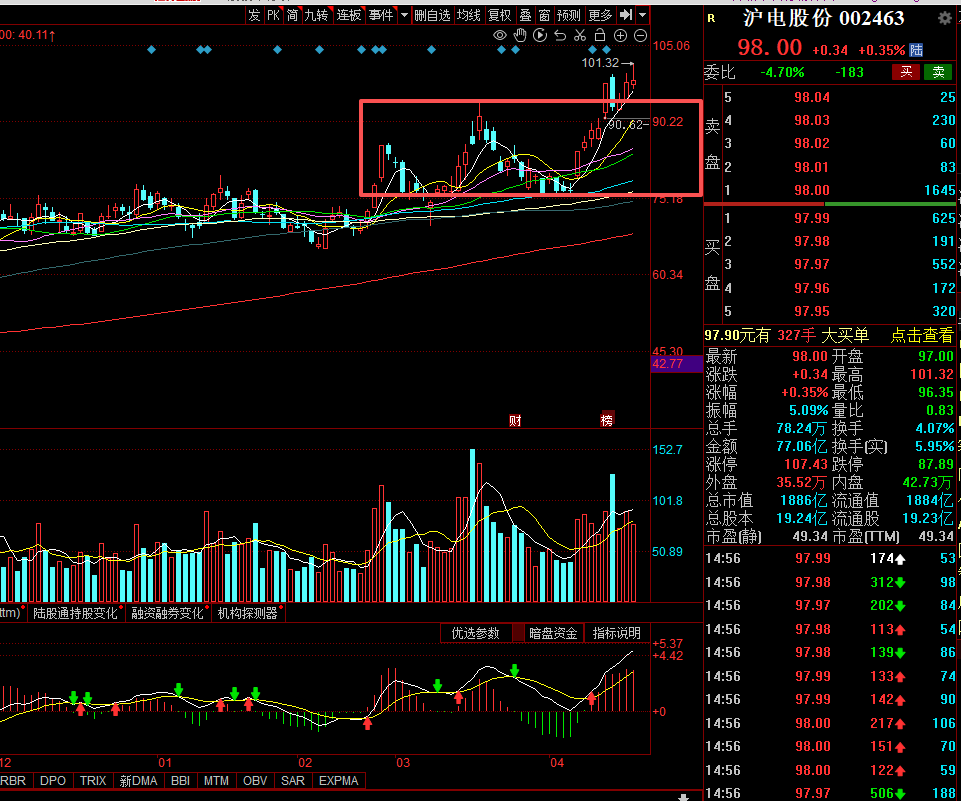Click the red 买 buy button
961x801 pixels.
tap(906, 72)
